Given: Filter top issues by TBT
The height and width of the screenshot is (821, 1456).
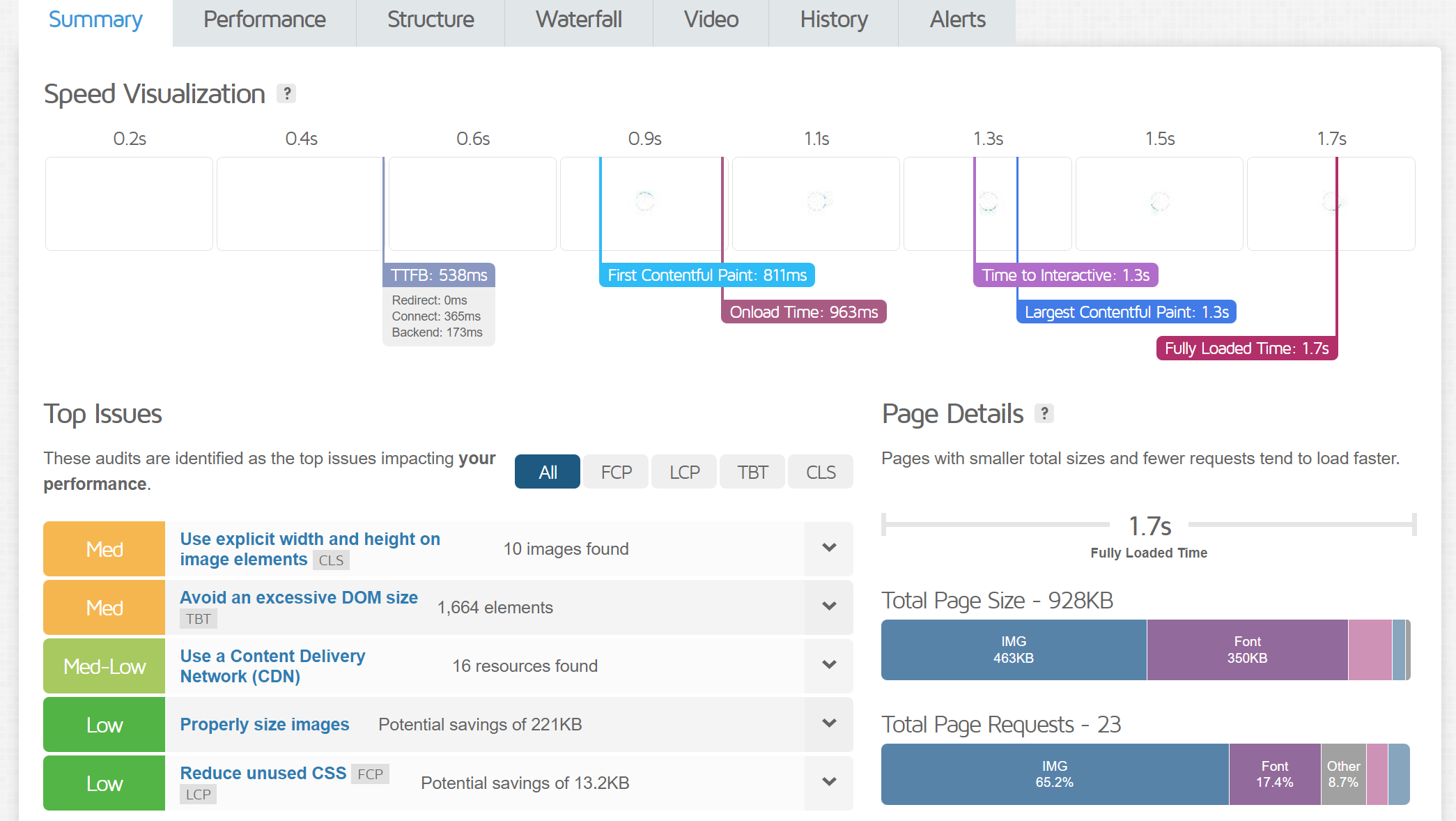Looking at the screenshot, I should [752, 472].
